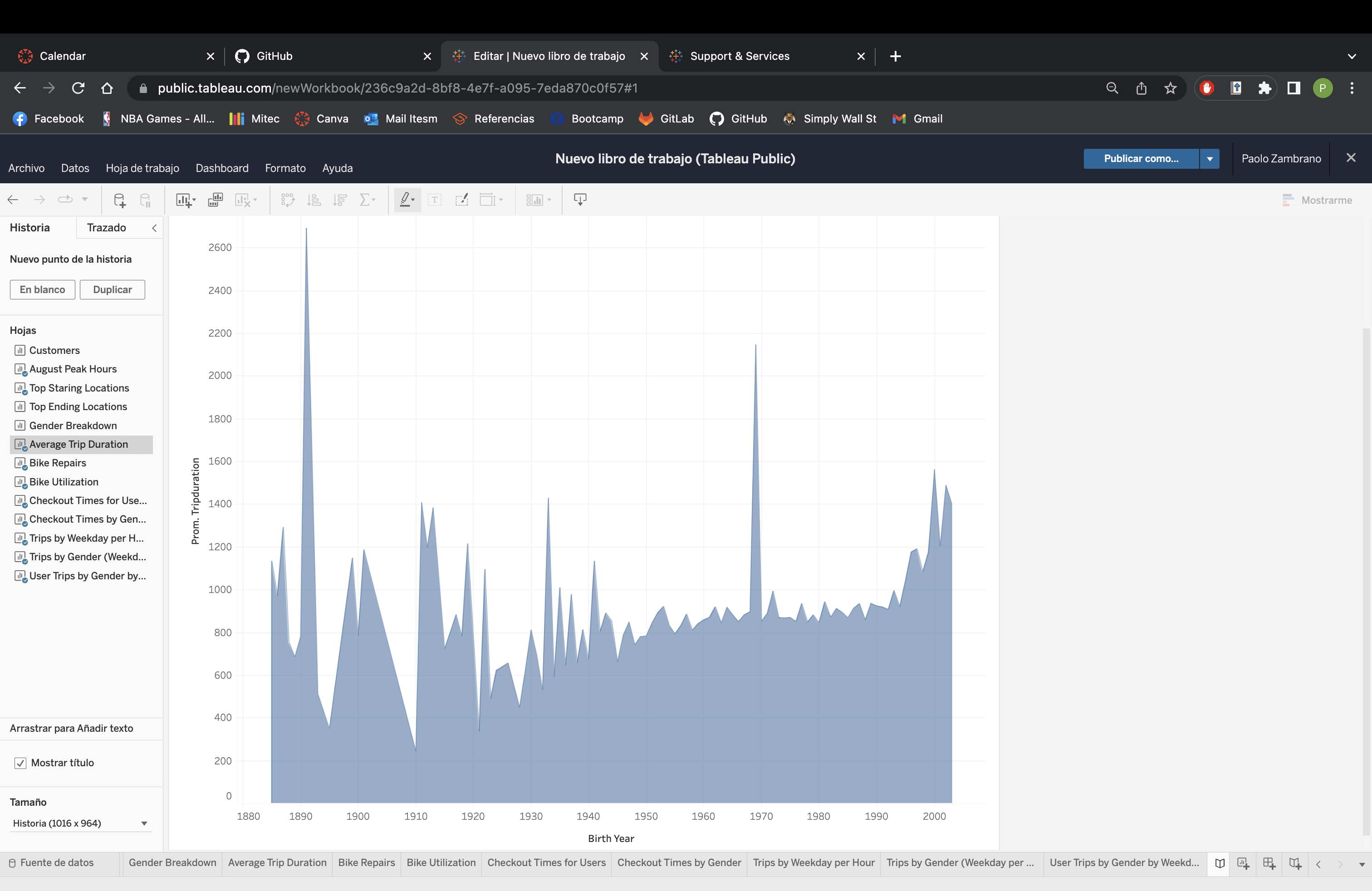1372x891 pixels.
Task: Open the Hoja de trabajo menu
Action: (142, 168)
